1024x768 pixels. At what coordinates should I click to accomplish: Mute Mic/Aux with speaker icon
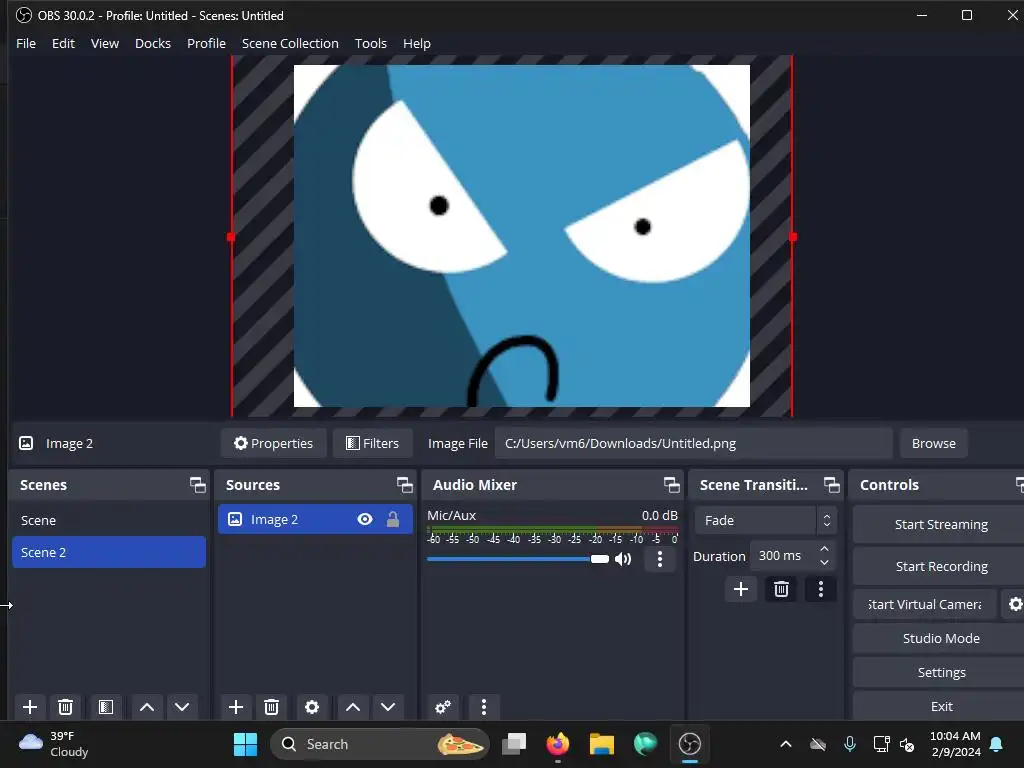[623, 559]
